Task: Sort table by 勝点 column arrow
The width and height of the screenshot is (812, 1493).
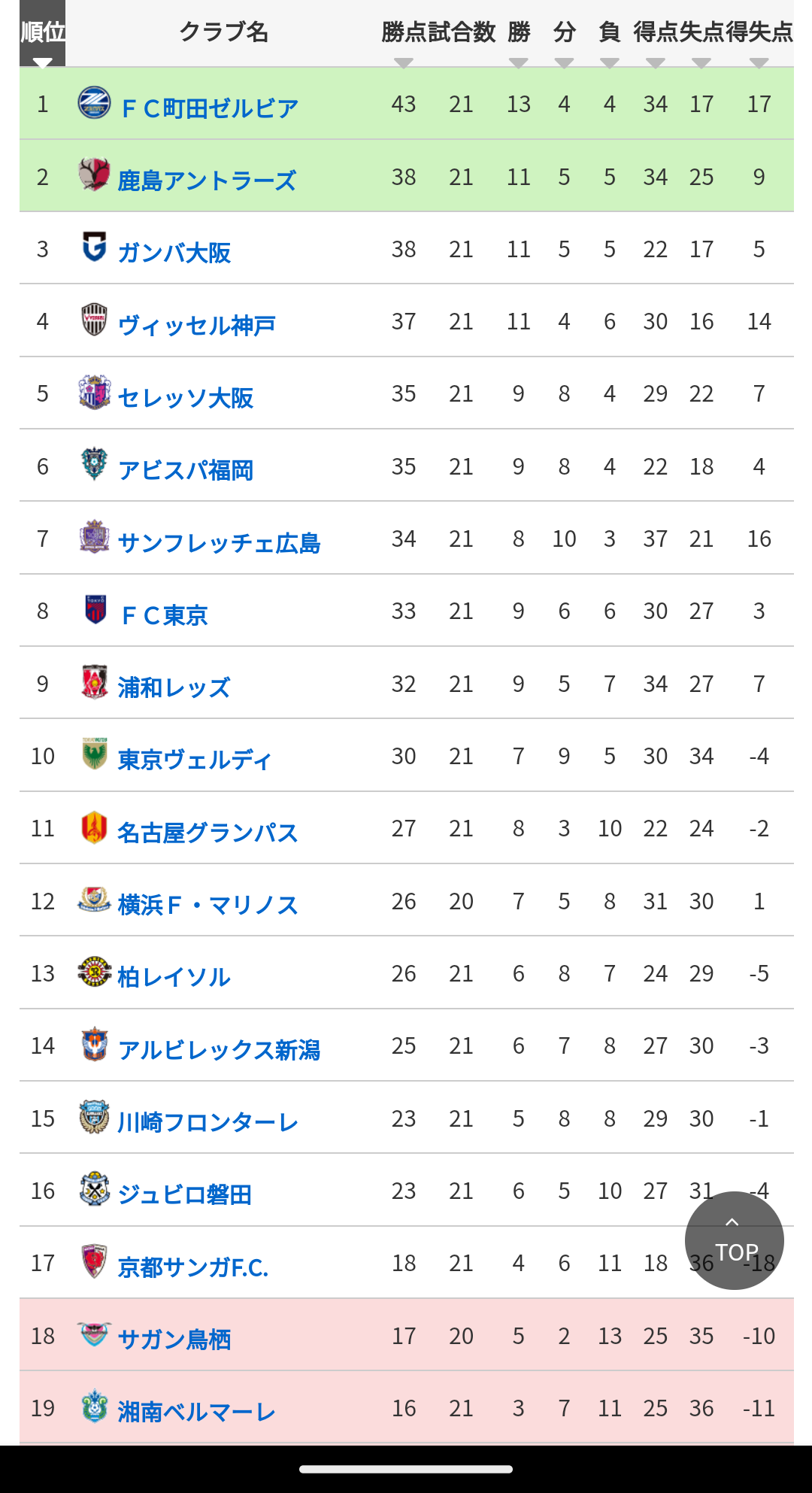Action: 404,62
